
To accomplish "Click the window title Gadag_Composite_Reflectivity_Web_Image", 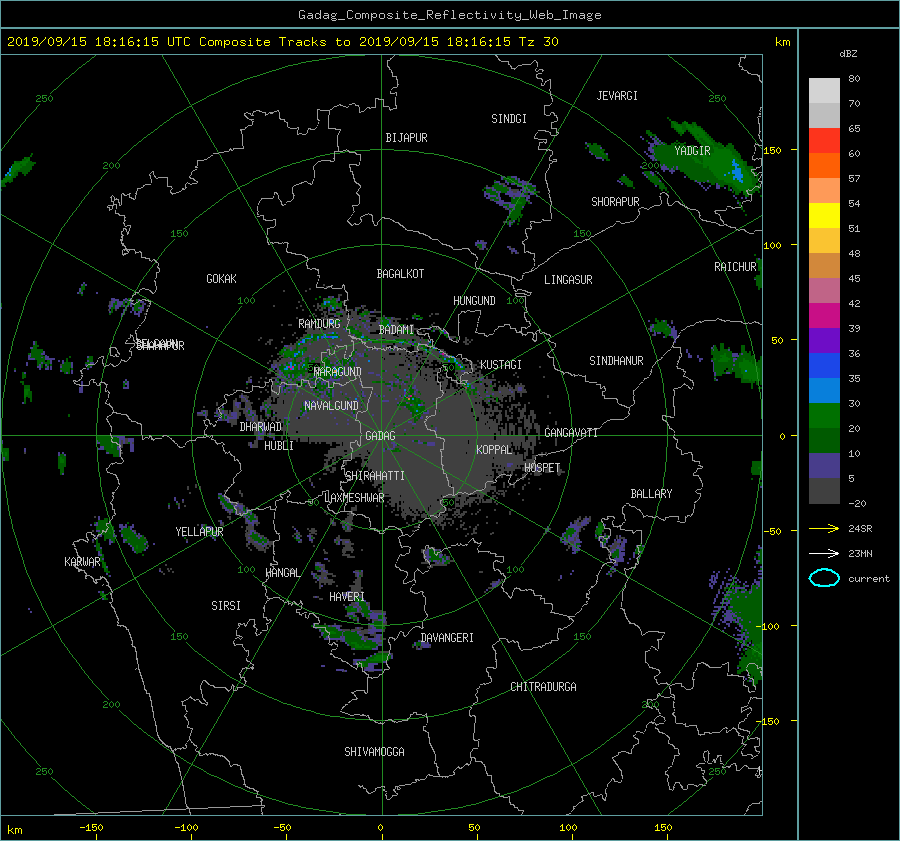I will point(449,14).
